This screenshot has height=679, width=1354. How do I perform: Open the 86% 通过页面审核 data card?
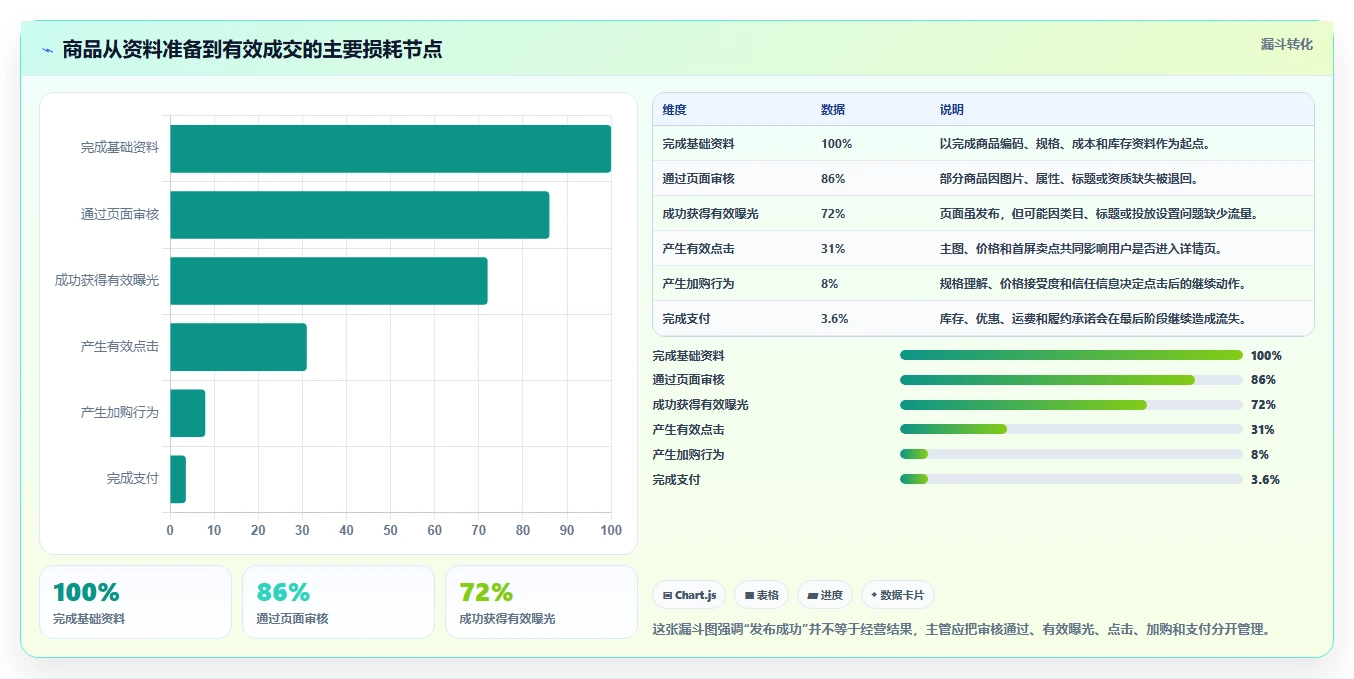(338, 602)
